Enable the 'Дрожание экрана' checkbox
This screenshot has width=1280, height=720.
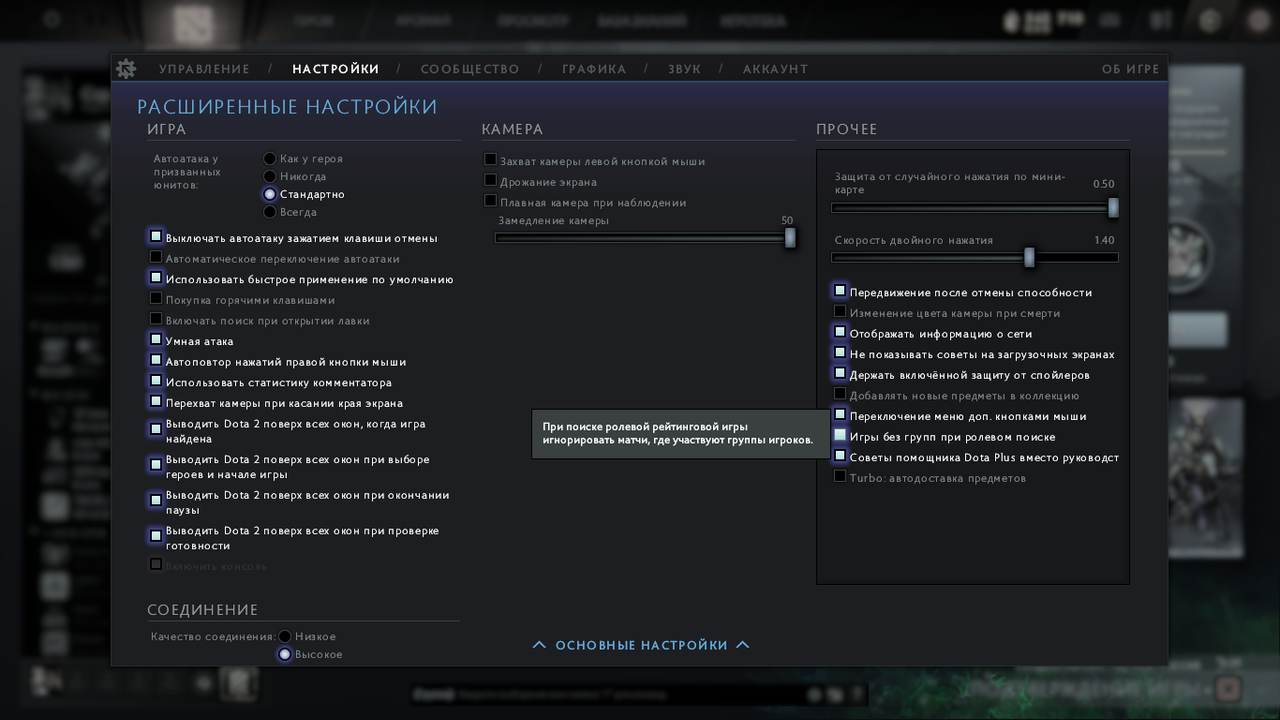click(x=490, y=181)
